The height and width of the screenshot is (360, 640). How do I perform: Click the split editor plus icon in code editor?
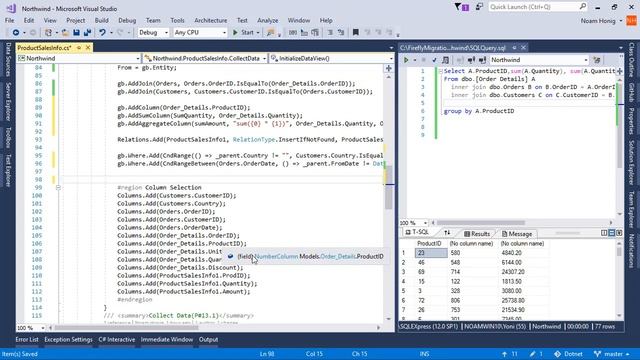[x=389, y=69]
